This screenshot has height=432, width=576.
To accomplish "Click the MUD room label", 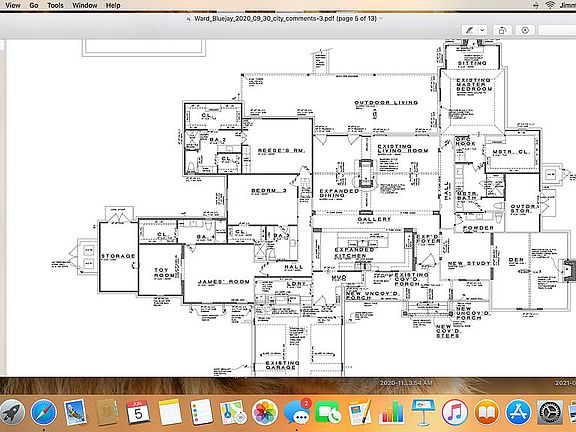I will (339, 278).
